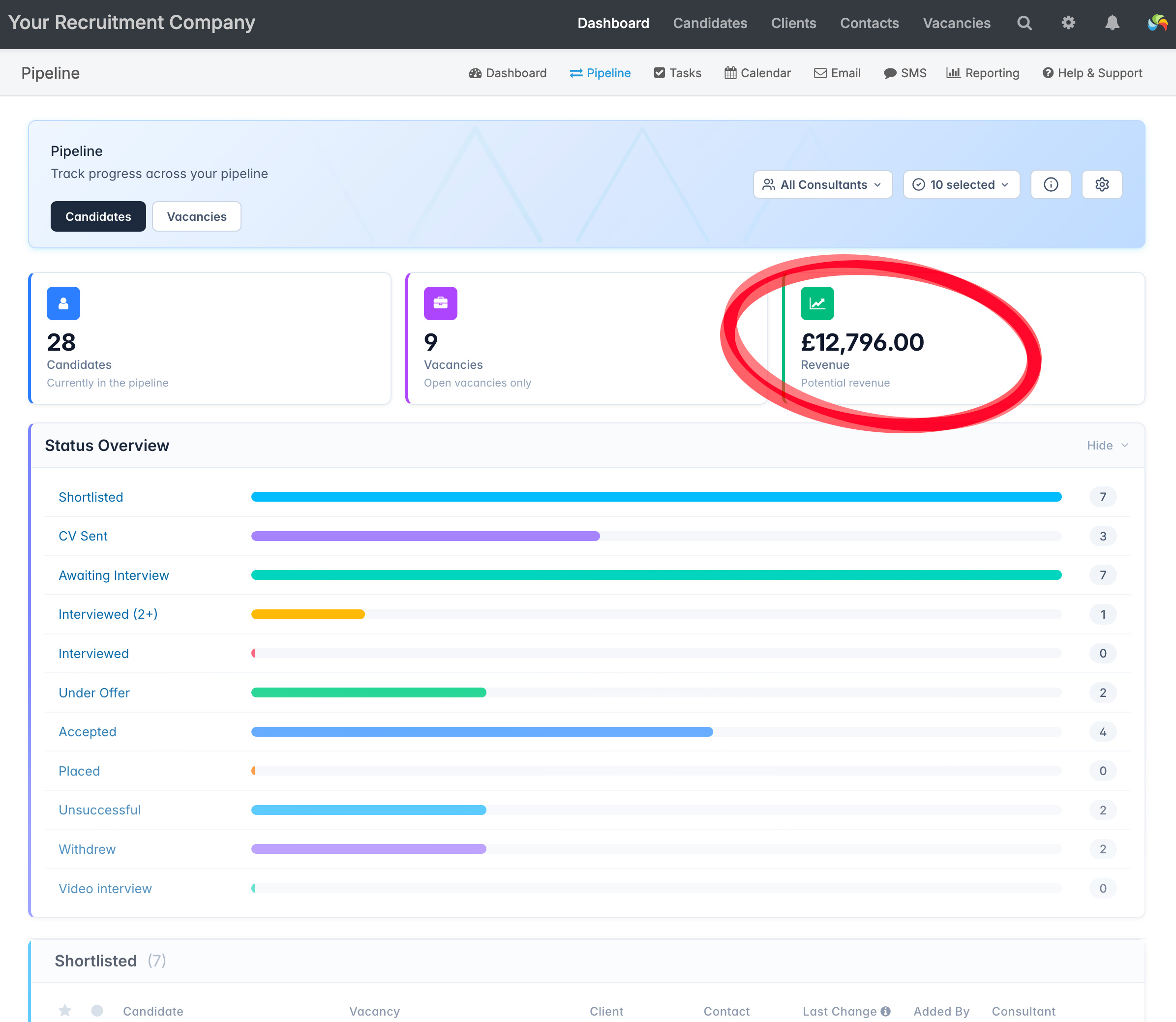Click the green revenue chart icon
This screenshot has width=1176, height=1022.
pos(817,303)
